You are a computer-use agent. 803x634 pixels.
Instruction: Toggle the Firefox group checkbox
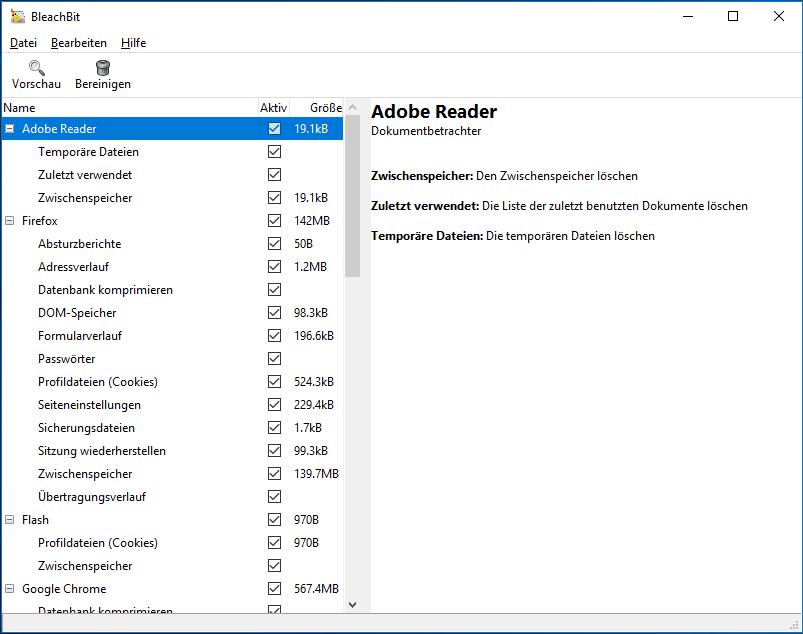coord(274,221)
